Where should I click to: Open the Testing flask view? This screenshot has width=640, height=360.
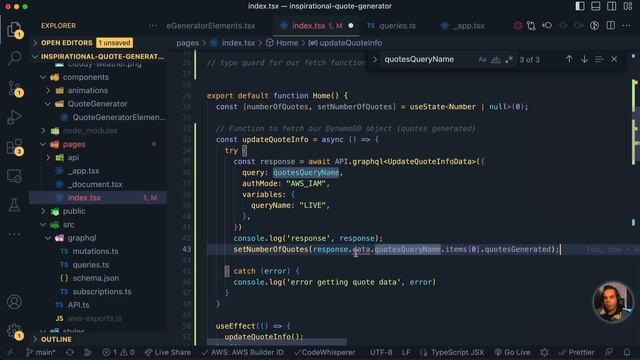(x=14, y=205)
